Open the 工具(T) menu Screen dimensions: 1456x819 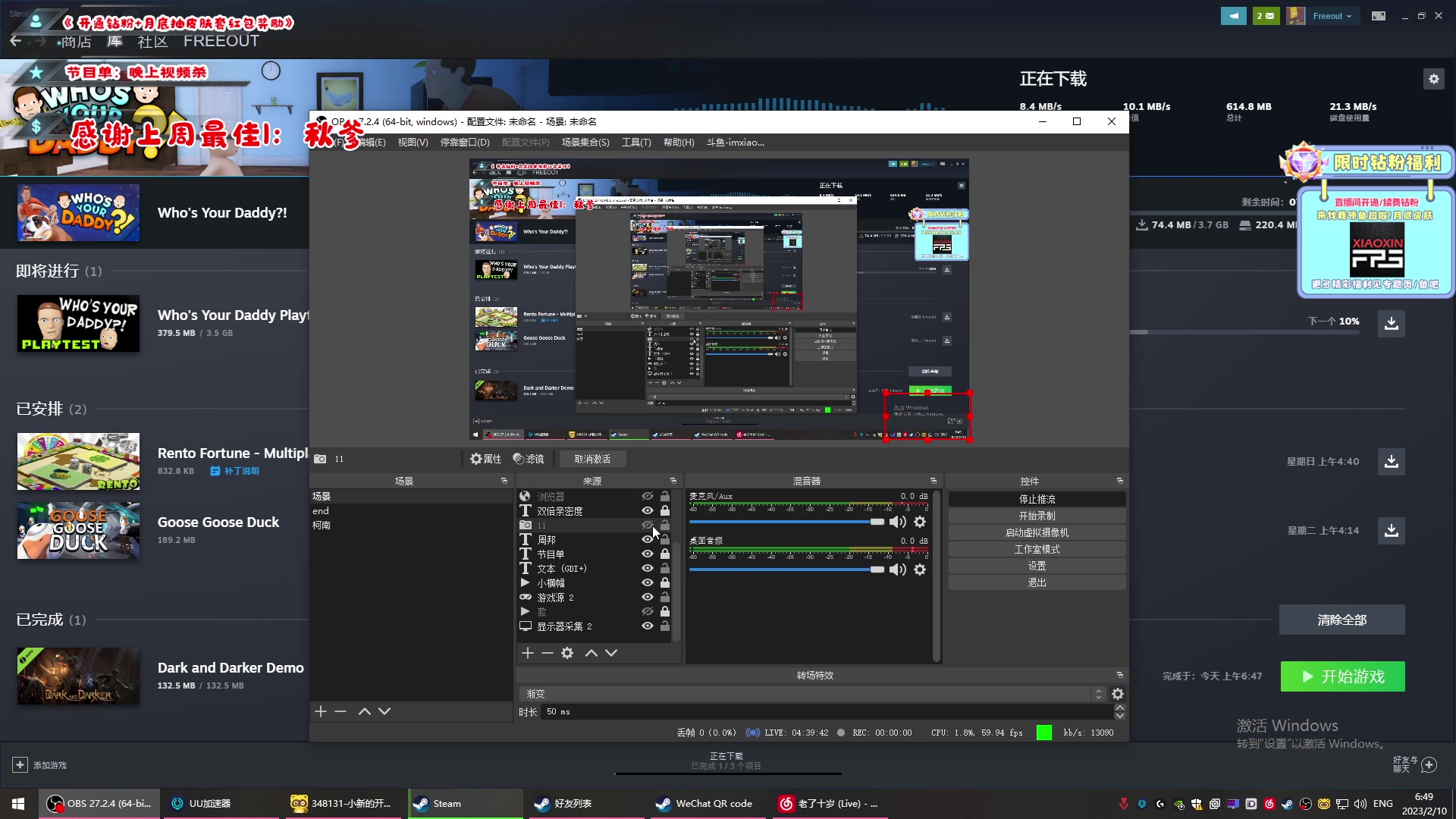[x=635, y=143]
